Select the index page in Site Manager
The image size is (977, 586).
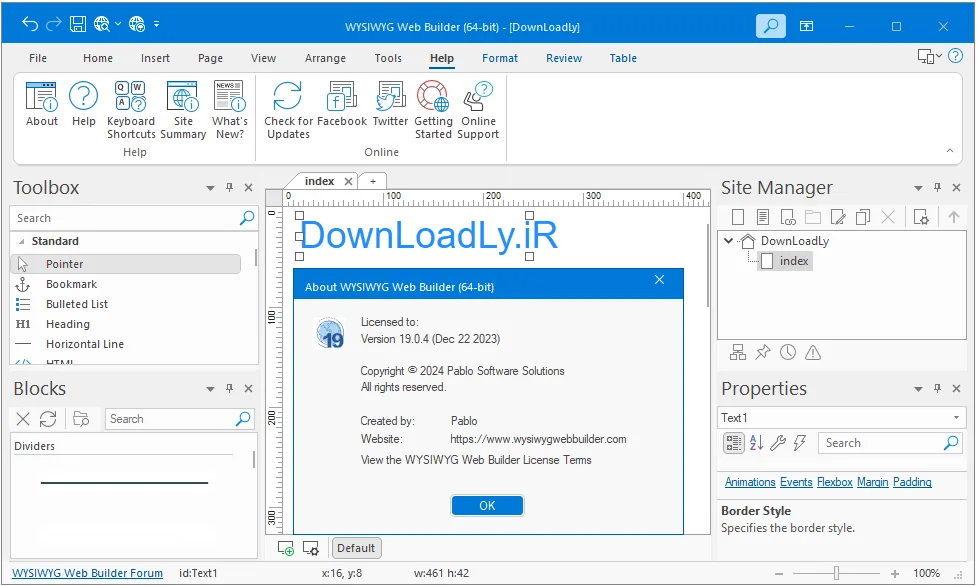click(786, 261)
